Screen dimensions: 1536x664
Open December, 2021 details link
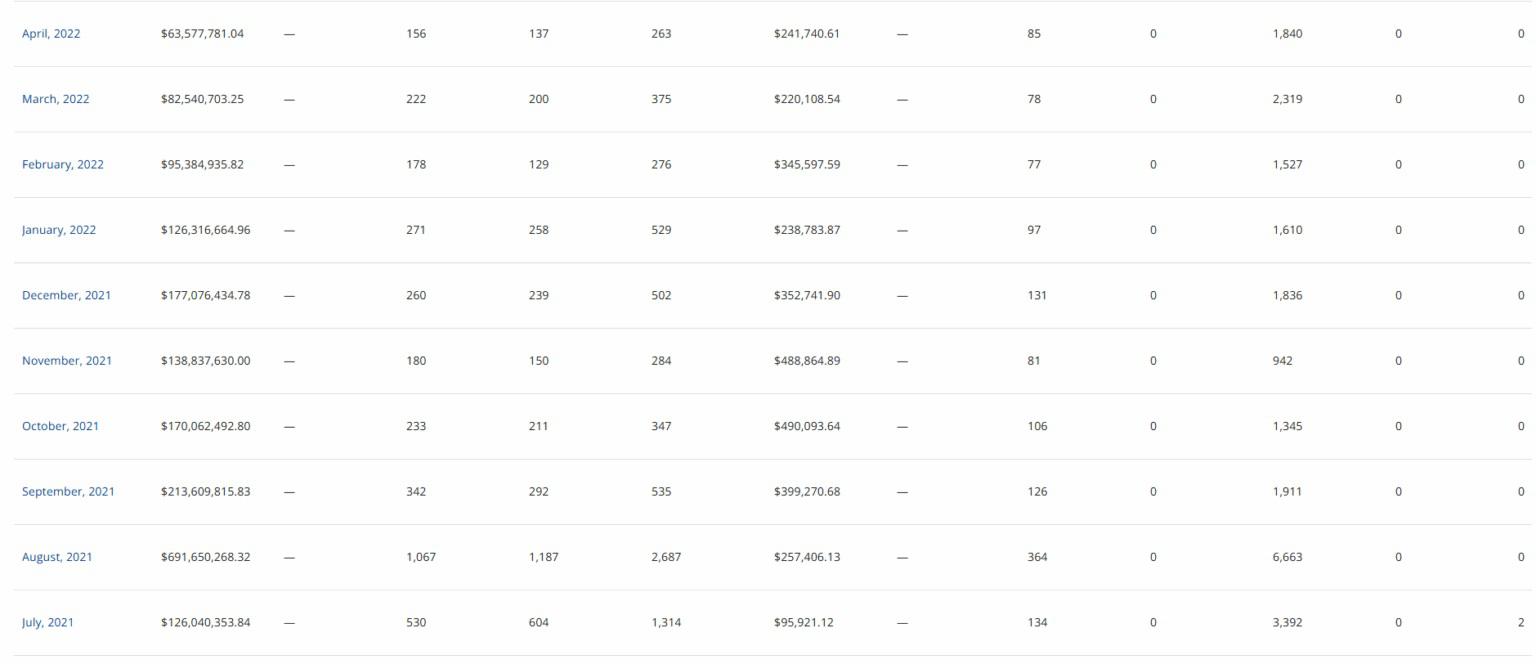tap(67, 295)
